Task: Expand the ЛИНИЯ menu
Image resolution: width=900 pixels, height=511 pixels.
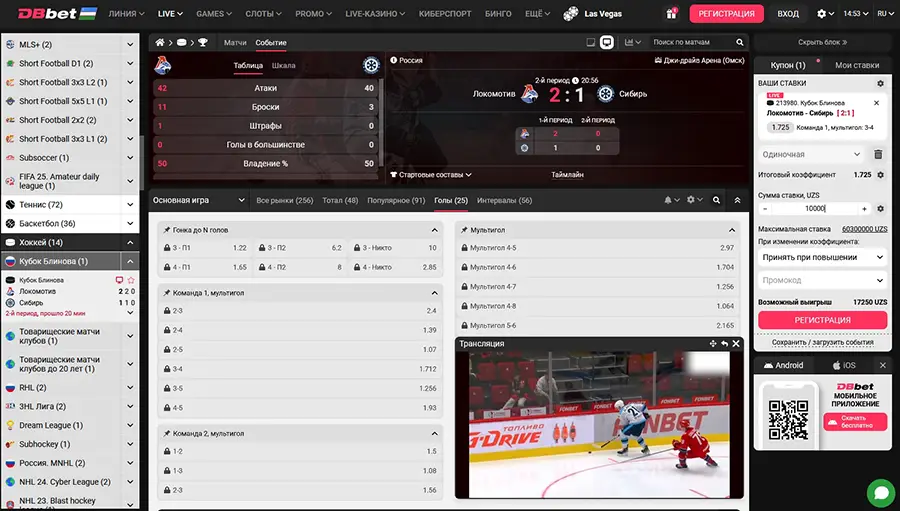Action: (126, 14)
